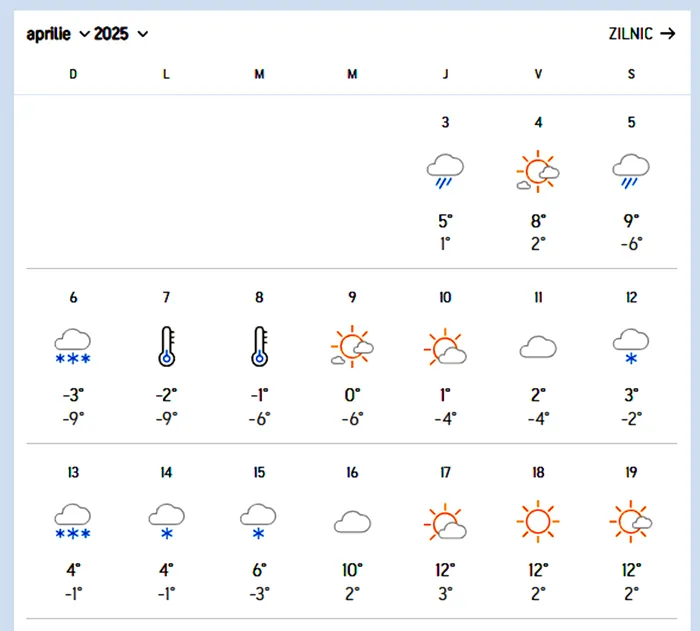Select heavy snow icon for April 6
Image resolution: width=700 pixels, height=631 pixels.
coord(73,346)
